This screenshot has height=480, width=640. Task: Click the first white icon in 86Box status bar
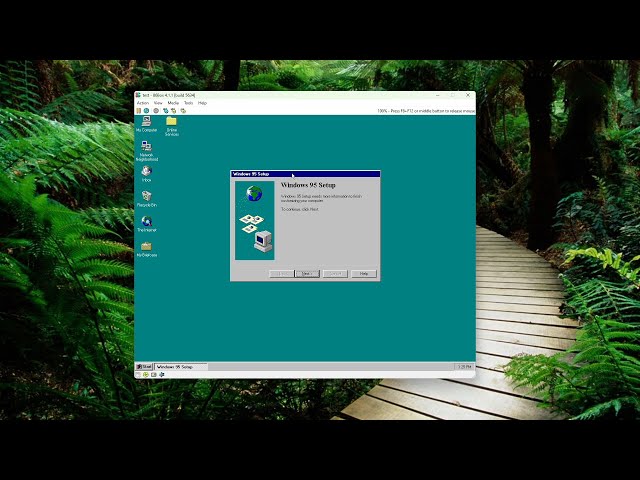point(138,374)
